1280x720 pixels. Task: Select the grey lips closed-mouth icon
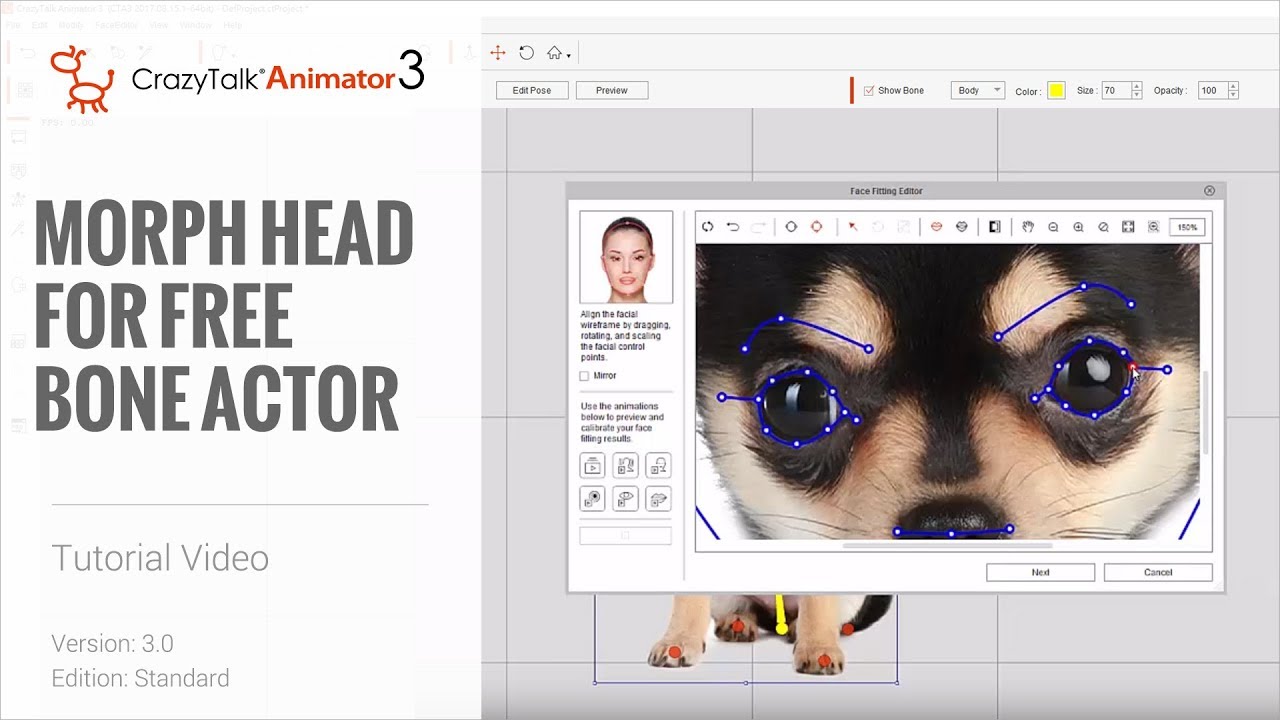962,227
